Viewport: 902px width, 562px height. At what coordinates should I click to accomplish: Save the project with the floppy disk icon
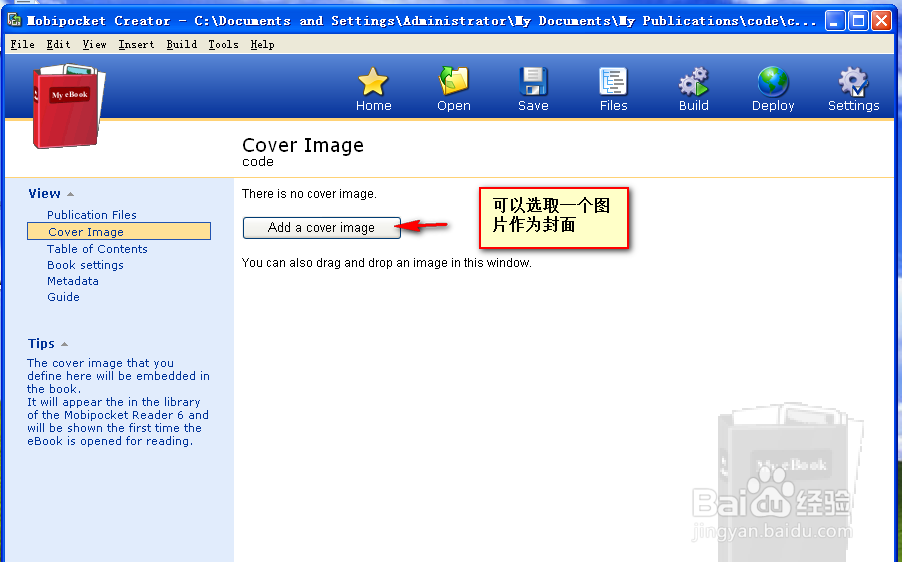[x=533, y=81]
